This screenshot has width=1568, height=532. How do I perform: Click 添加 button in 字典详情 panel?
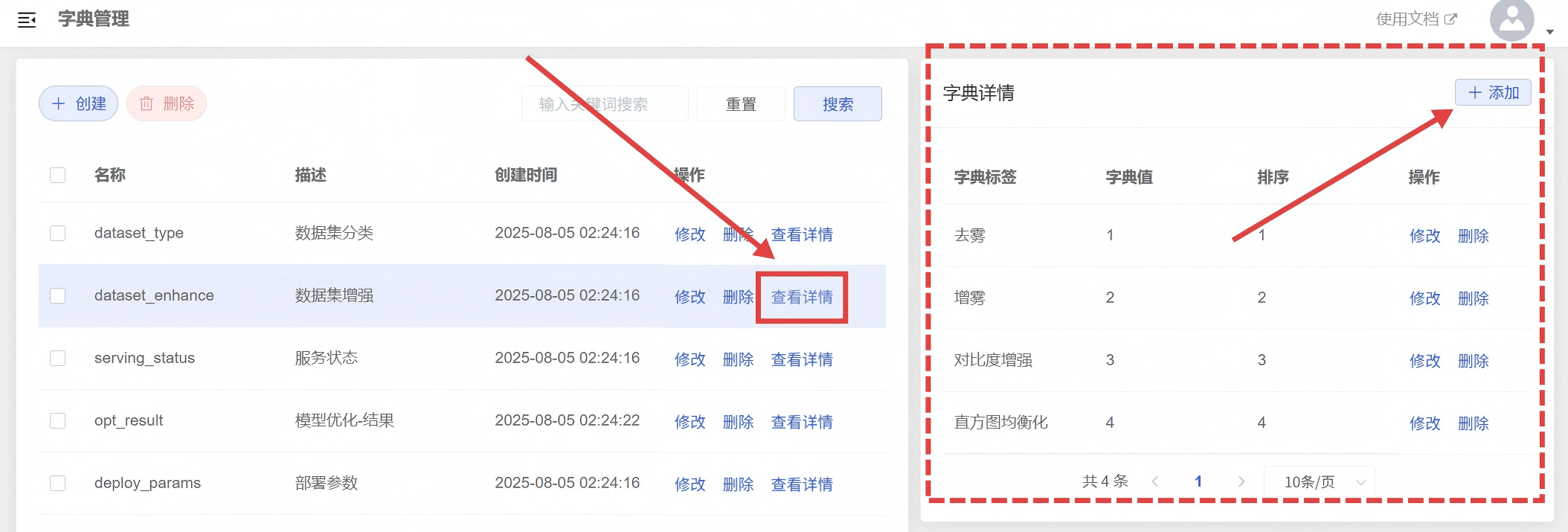point(1492,92)
